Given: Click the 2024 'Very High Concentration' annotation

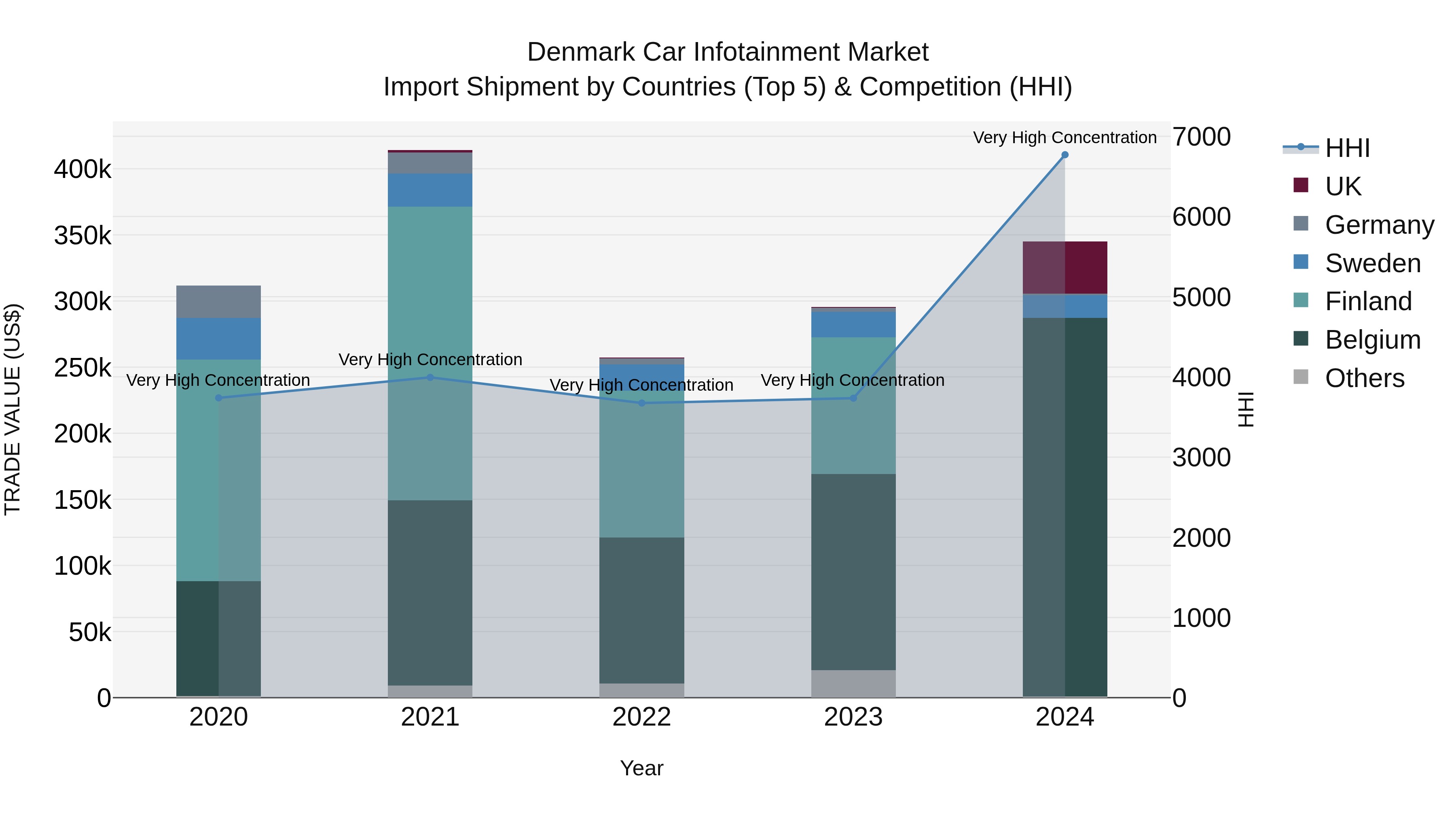Looking at the screenshot, I should (1065, 138).
